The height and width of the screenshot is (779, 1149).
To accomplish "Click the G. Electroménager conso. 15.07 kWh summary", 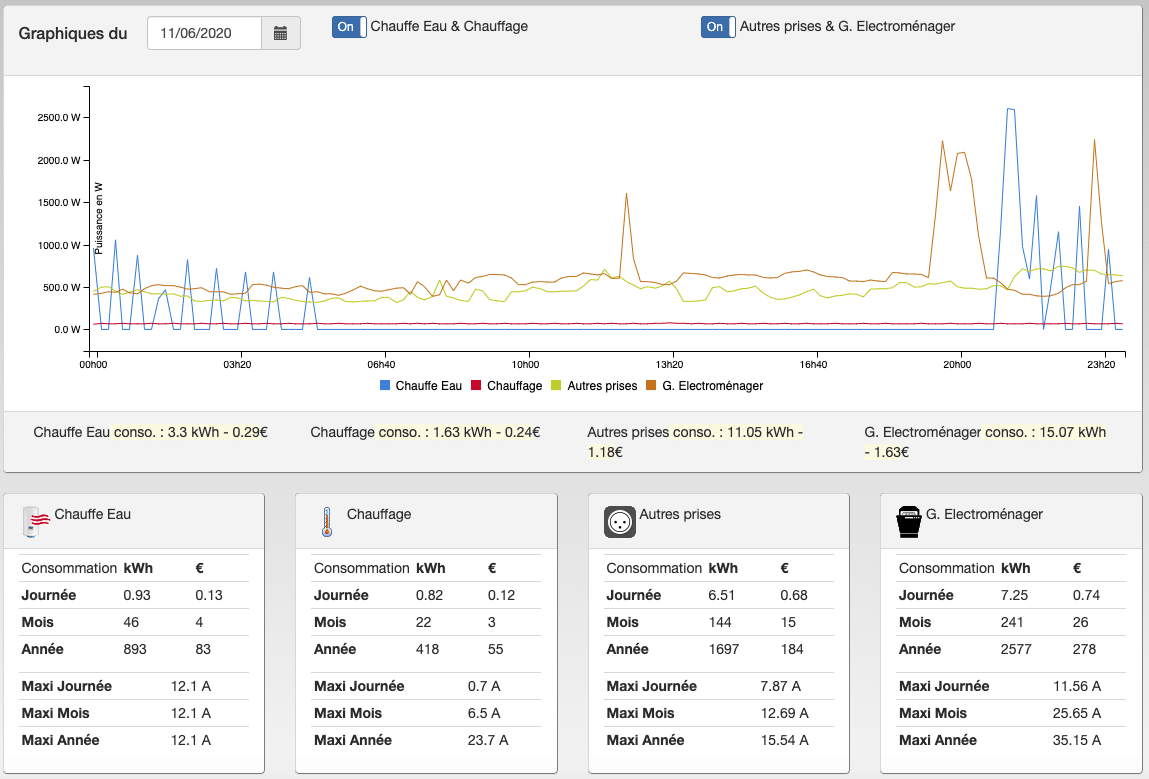I will [986, 442].
